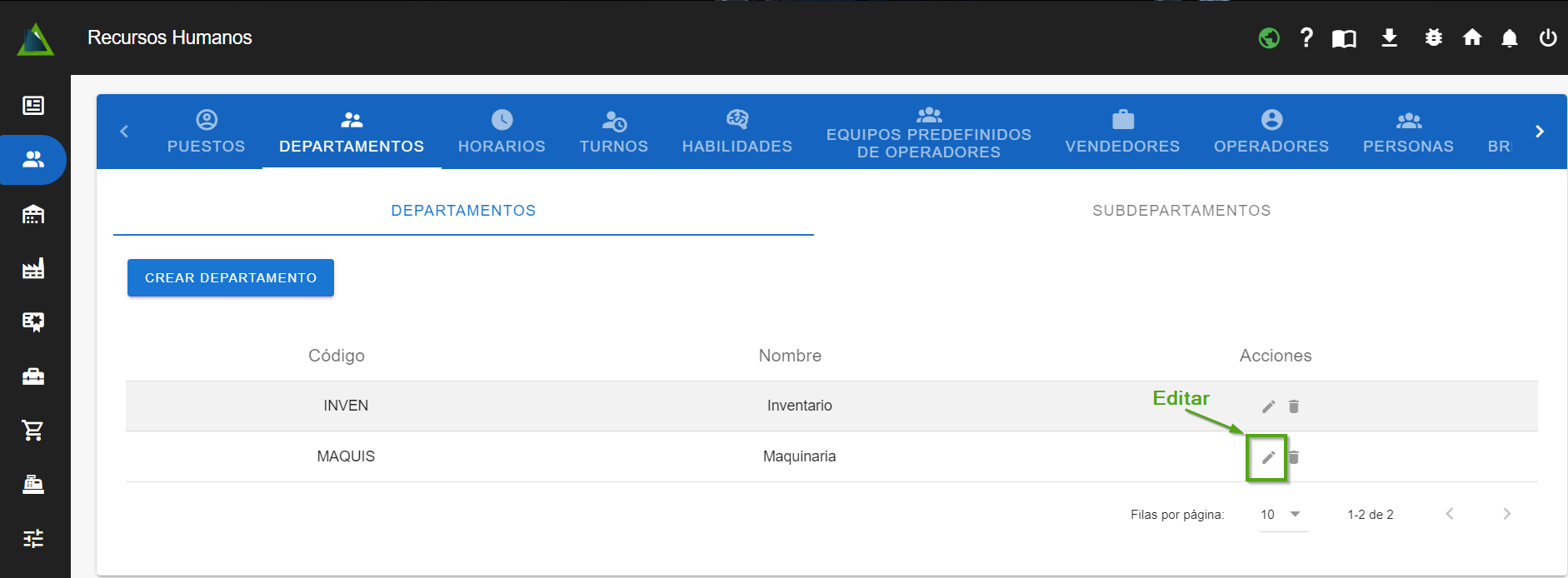Open the help question mark icon
The image size is (1568, 578).
point(1306,37)
